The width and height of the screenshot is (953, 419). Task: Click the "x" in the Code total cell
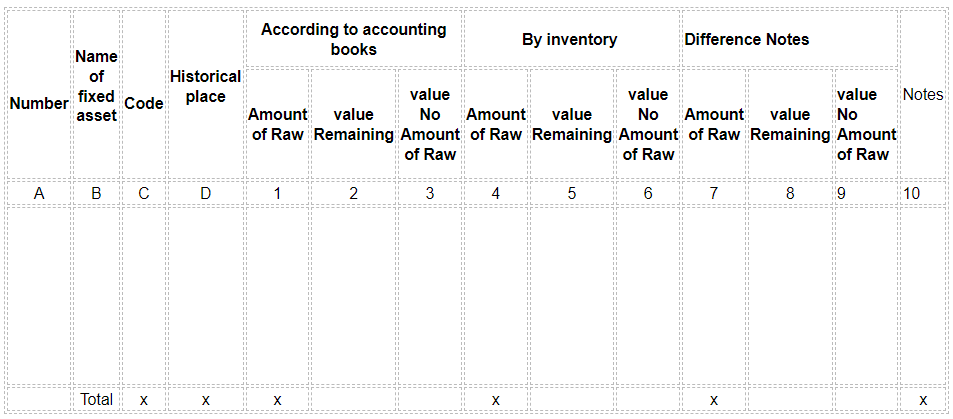point(143,400)
